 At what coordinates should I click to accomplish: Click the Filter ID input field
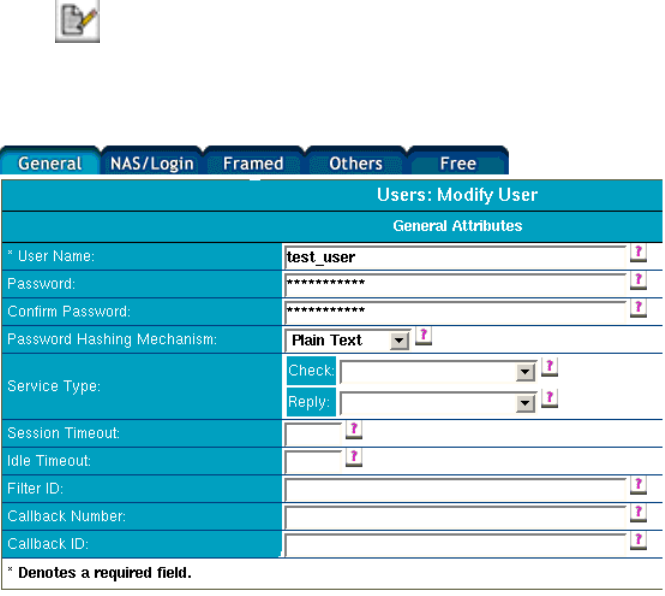(x=455, y=489)
